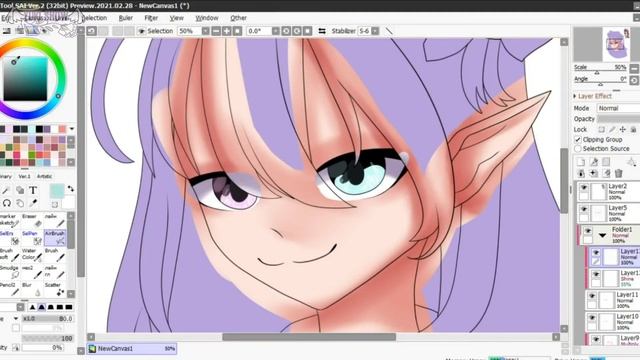Open the Window menu
The image size is (640, 360).
(207, 18)
